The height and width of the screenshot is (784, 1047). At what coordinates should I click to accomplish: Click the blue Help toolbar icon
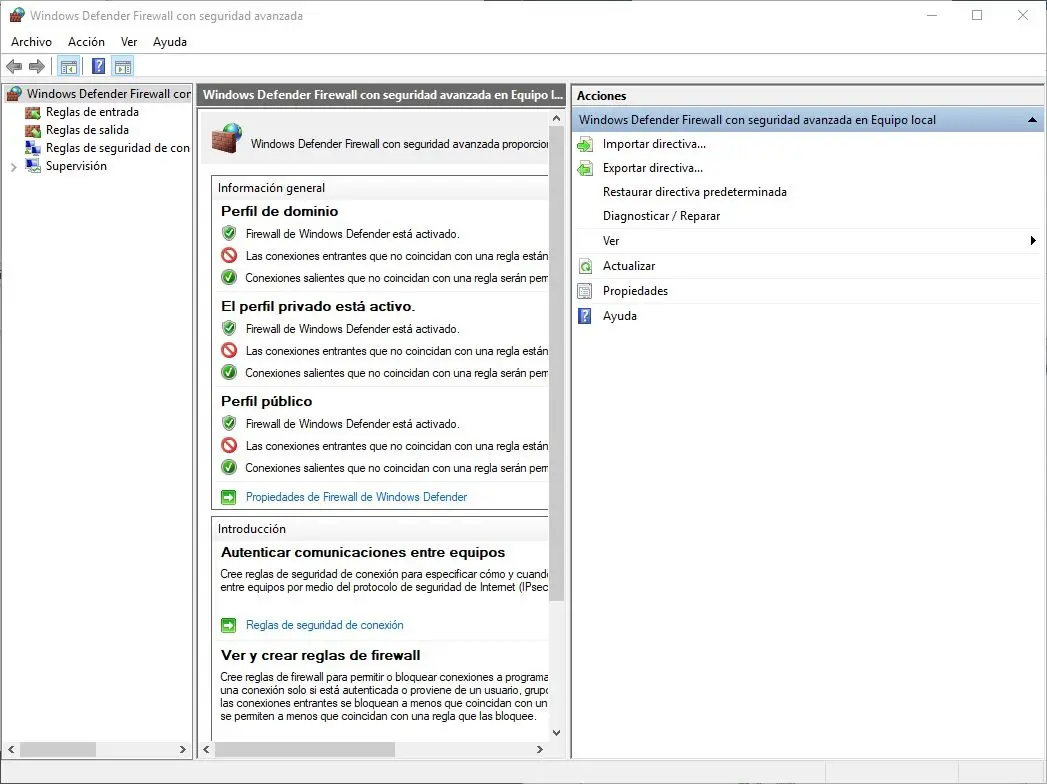pos(98,66)
